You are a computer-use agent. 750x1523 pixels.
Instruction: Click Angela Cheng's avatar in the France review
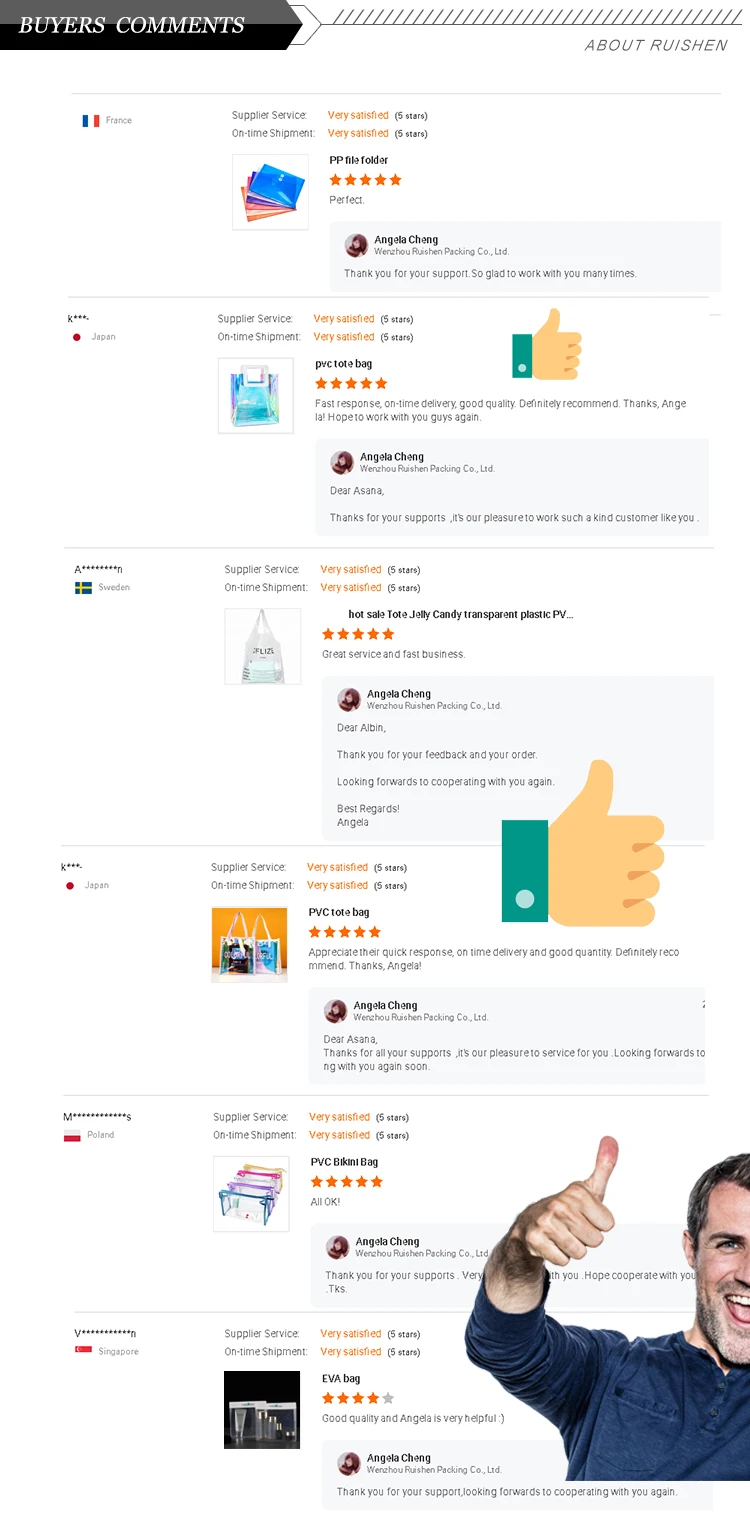pyautogui.click(x=356, y=246)
